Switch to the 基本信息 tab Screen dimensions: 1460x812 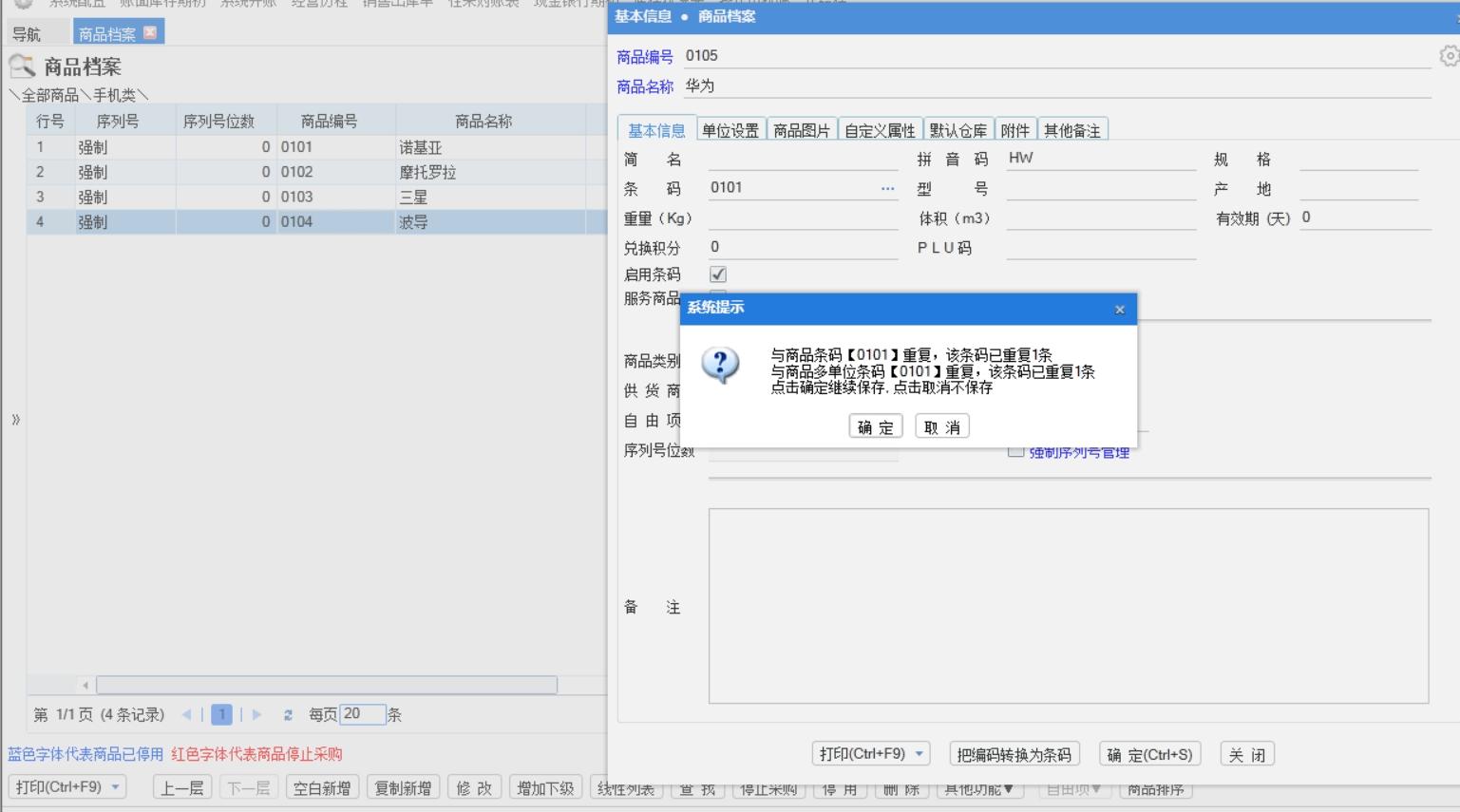point(656,130)
